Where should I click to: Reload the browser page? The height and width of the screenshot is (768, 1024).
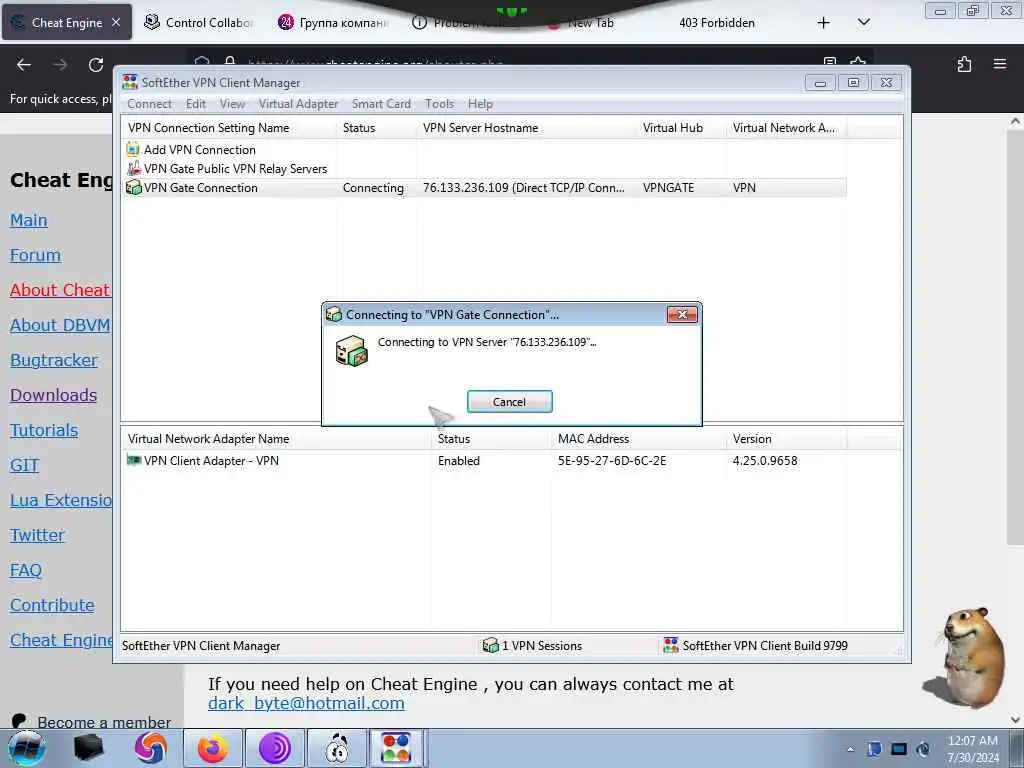pyautogui.click(x=96, y=65)
